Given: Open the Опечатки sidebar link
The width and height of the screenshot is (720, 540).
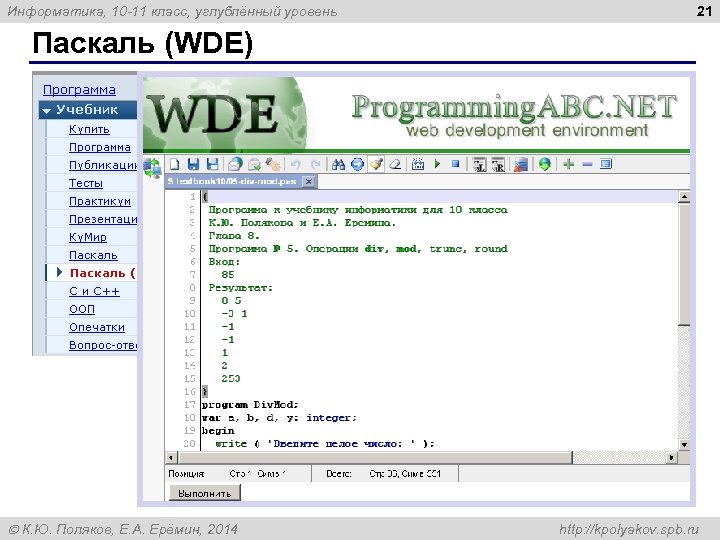Looking at the screenshot, I should [97, 327].
